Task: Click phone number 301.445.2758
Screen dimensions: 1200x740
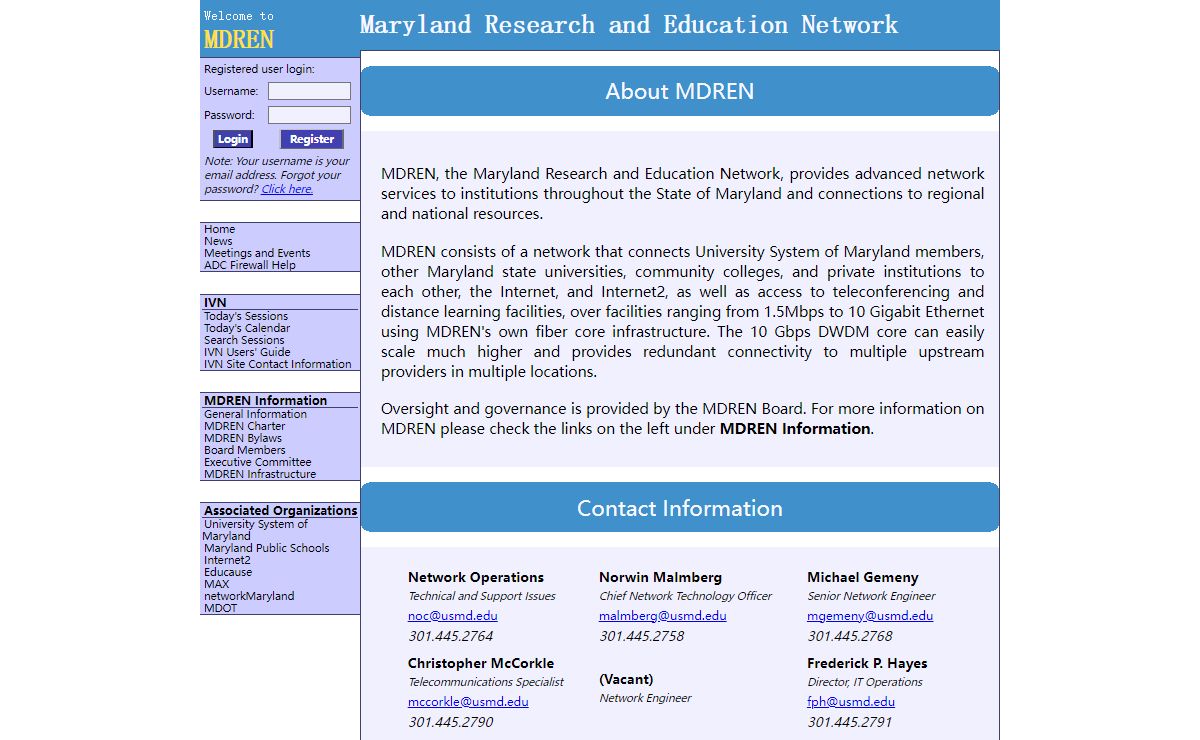Action: [642, 636]
